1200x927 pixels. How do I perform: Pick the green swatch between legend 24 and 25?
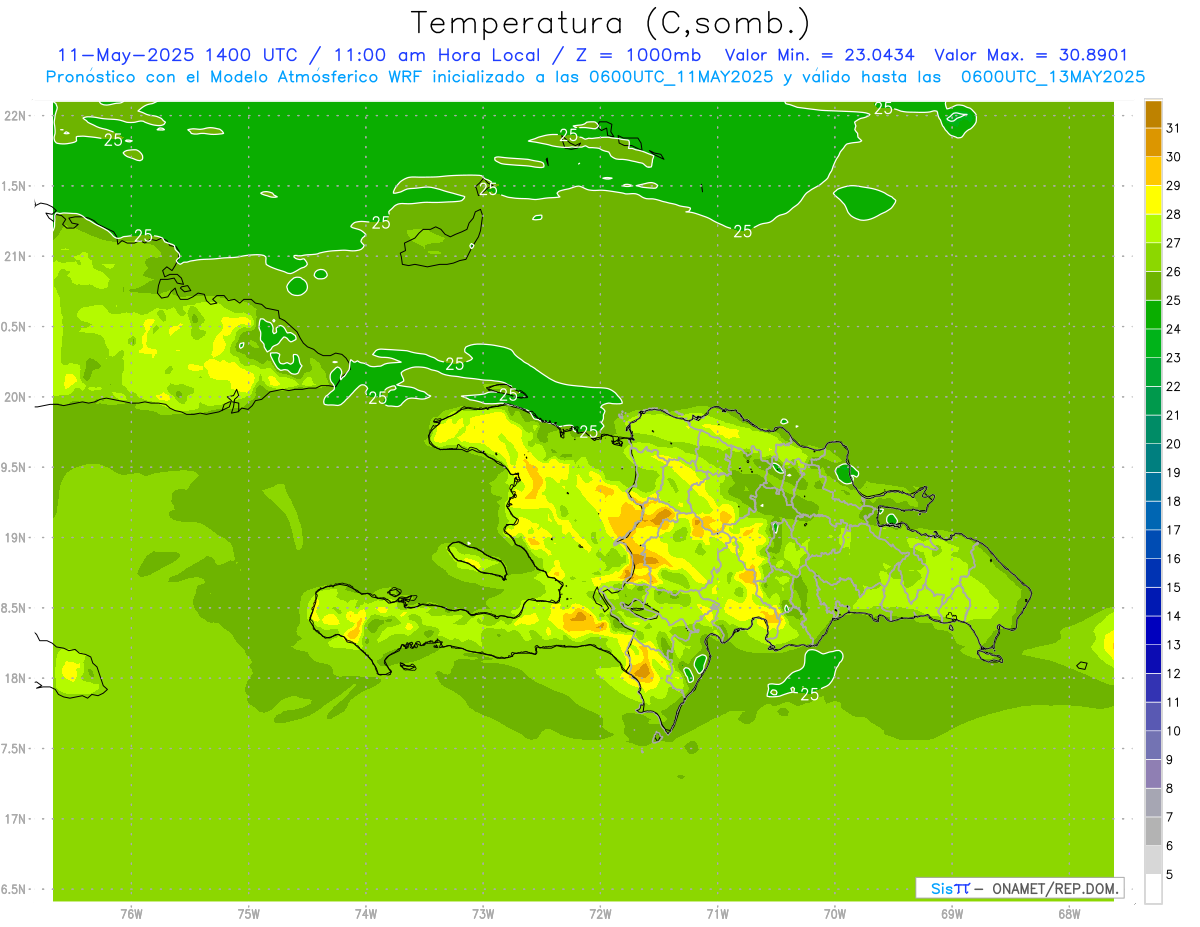coord(1153,315)
